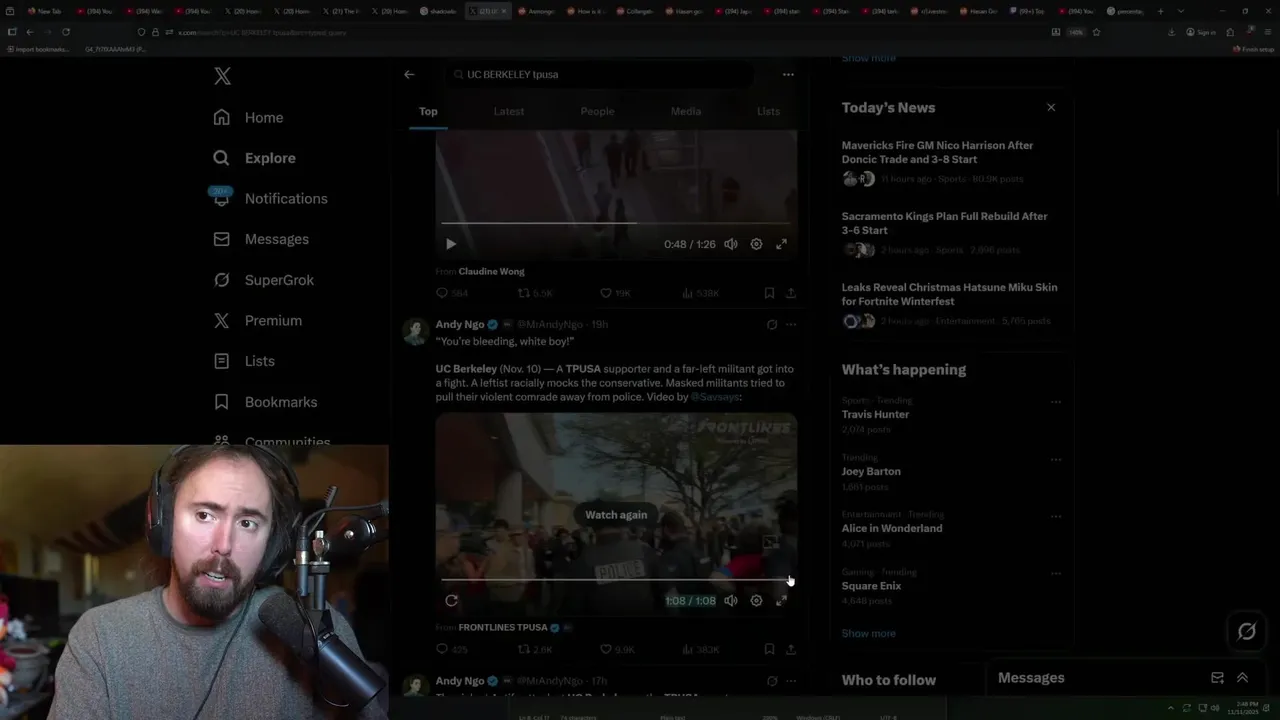Repost the post with 2.6K reposts
The width and height of the screenshot is (1280, 720).
pos(534,649)
